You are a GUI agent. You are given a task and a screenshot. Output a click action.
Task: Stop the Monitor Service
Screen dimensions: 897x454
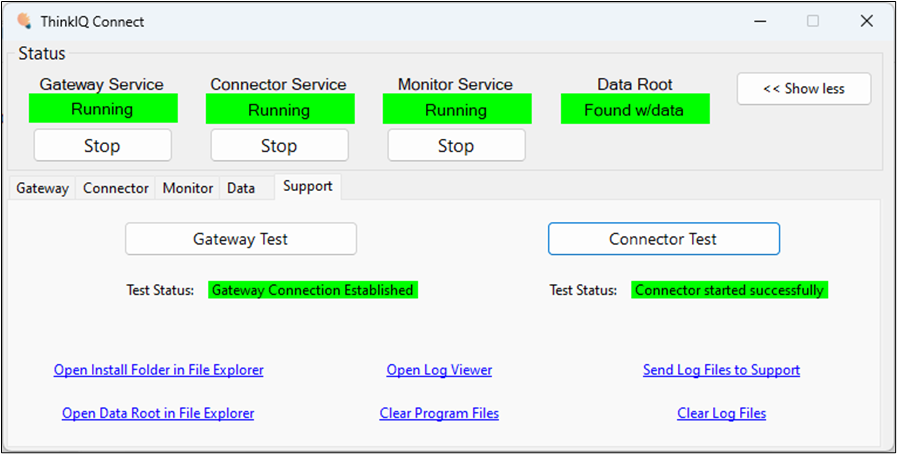[x=456, y=145]
